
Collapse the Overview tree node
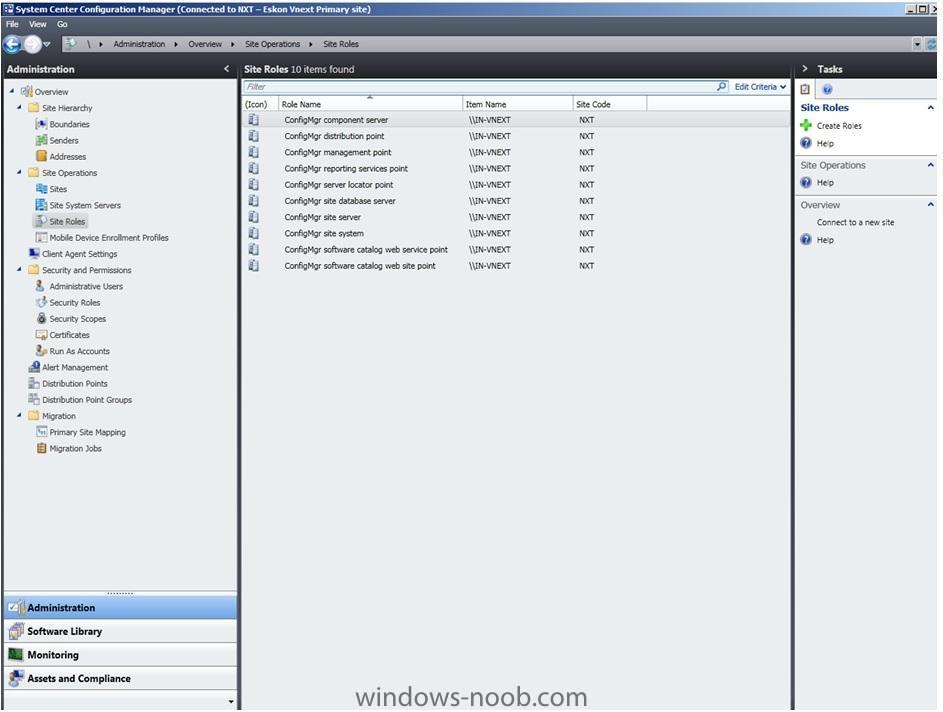tap(12, 91)
